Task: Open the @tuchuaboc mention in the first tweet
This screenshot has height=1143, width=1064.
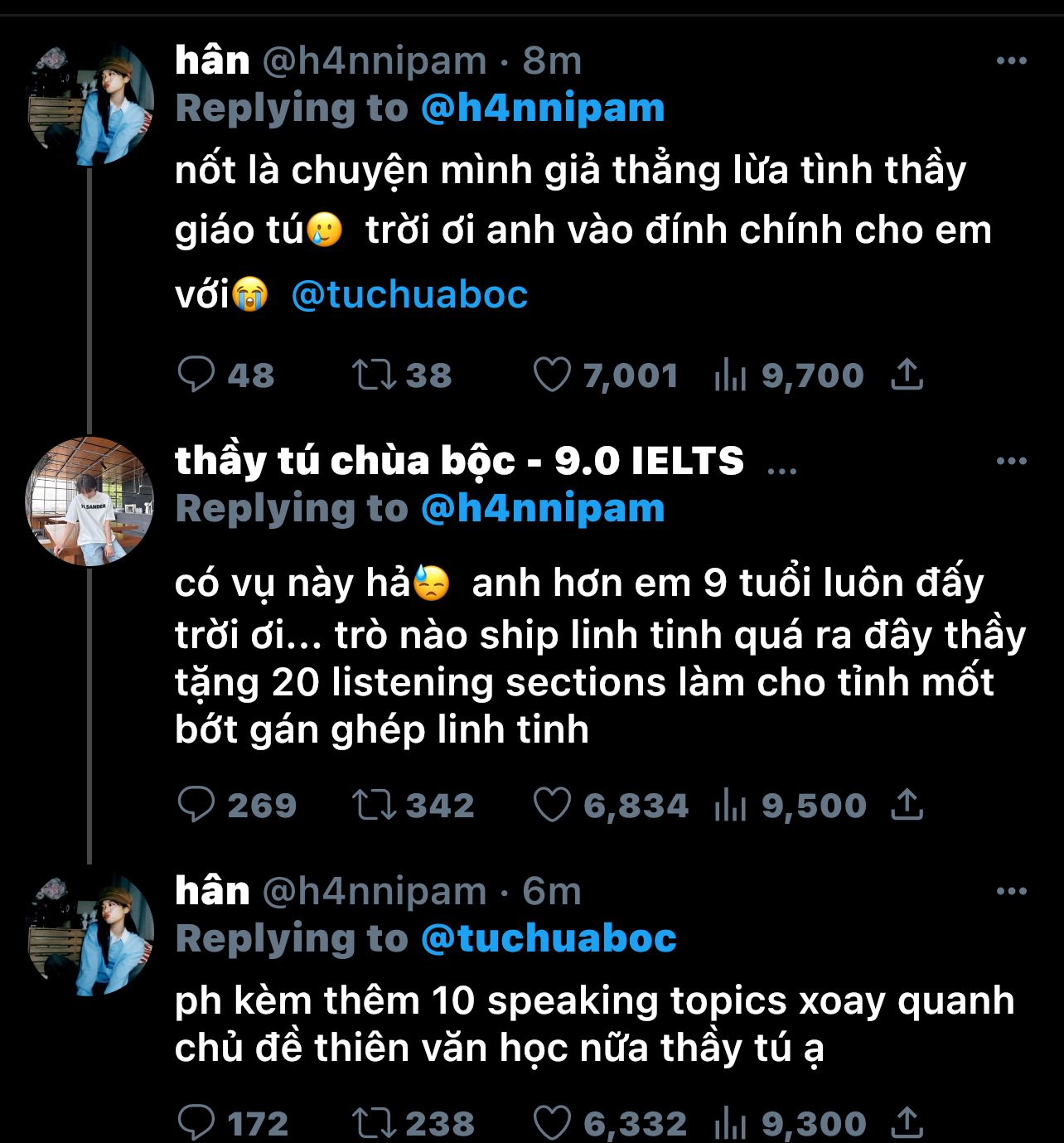Action: 409,294
